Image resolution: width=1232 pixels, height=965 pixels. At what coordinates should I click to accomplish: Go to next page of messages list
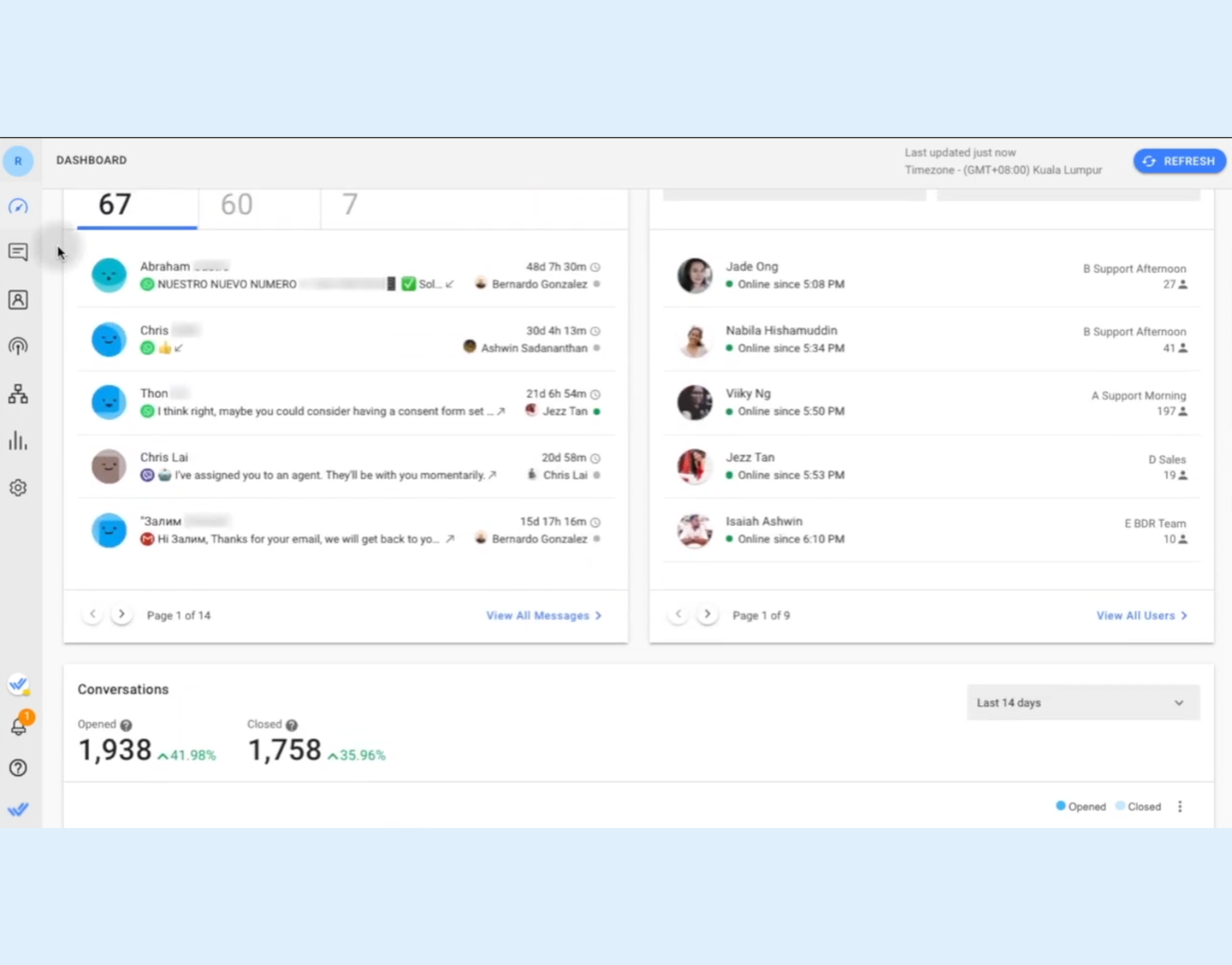pyautogui.click(x=121, y=614)
